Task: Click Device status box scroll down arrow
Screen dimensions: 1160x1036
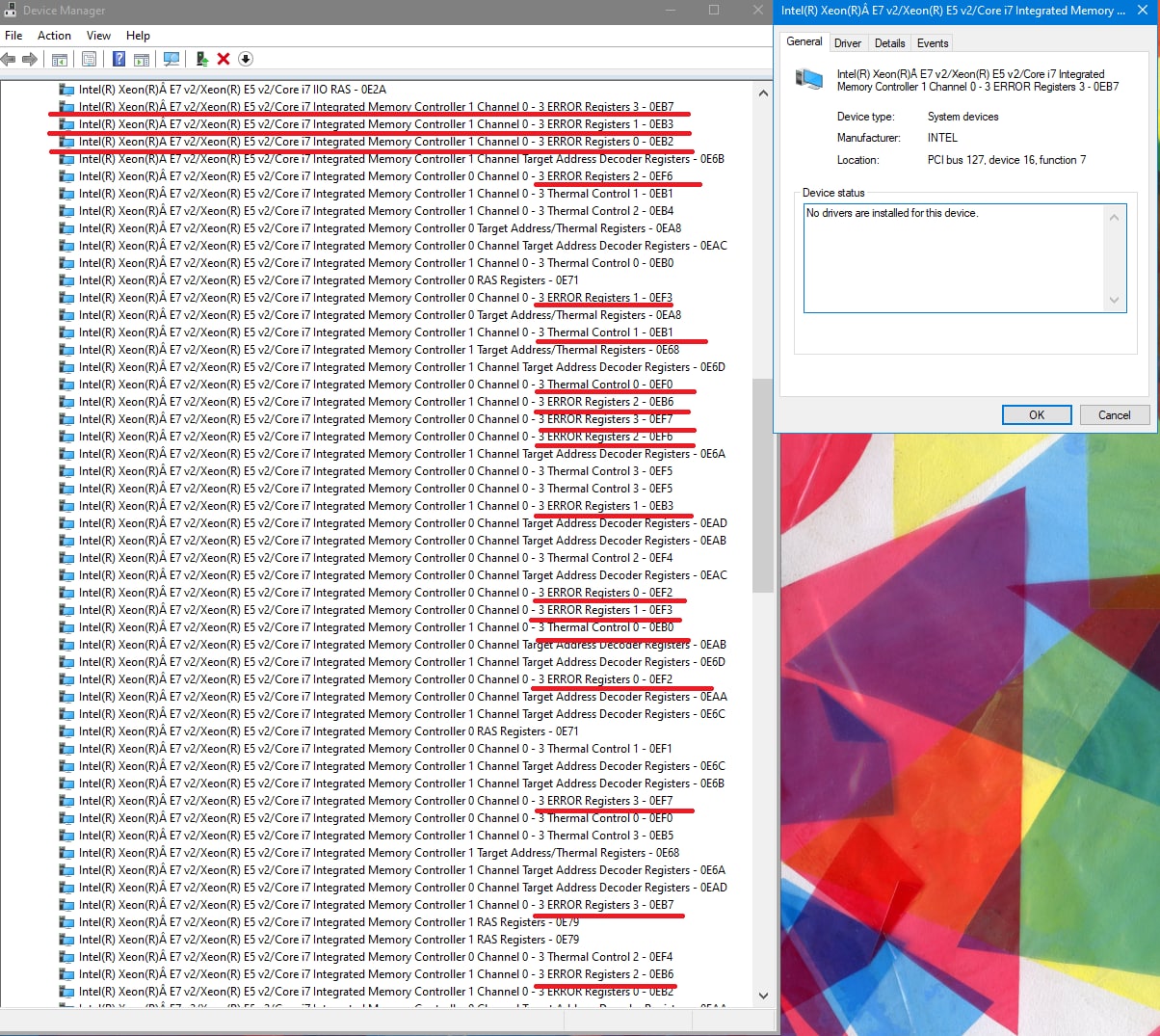Action: pos(1115,300)
